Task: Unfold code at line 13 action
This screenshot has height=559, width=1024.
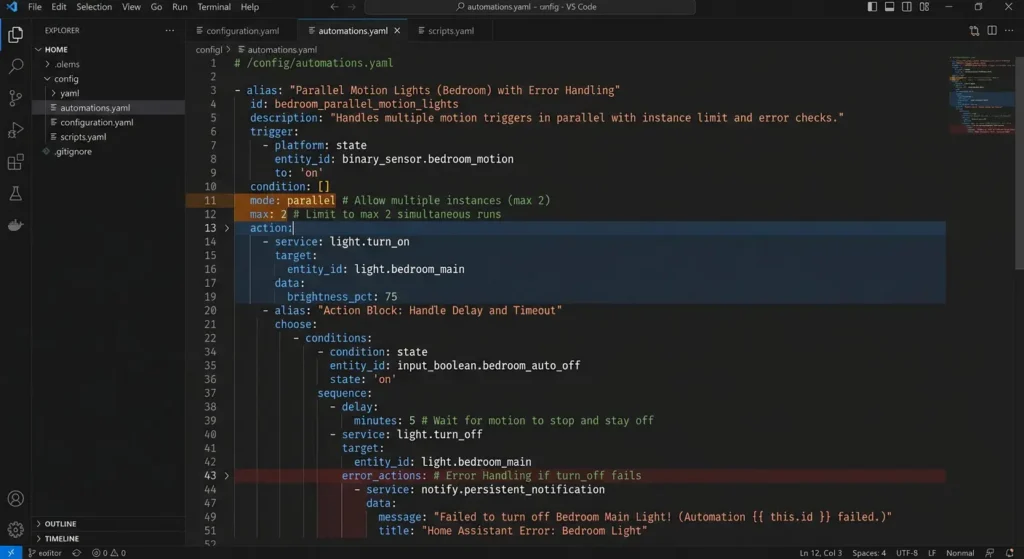Action: [227, 228]
